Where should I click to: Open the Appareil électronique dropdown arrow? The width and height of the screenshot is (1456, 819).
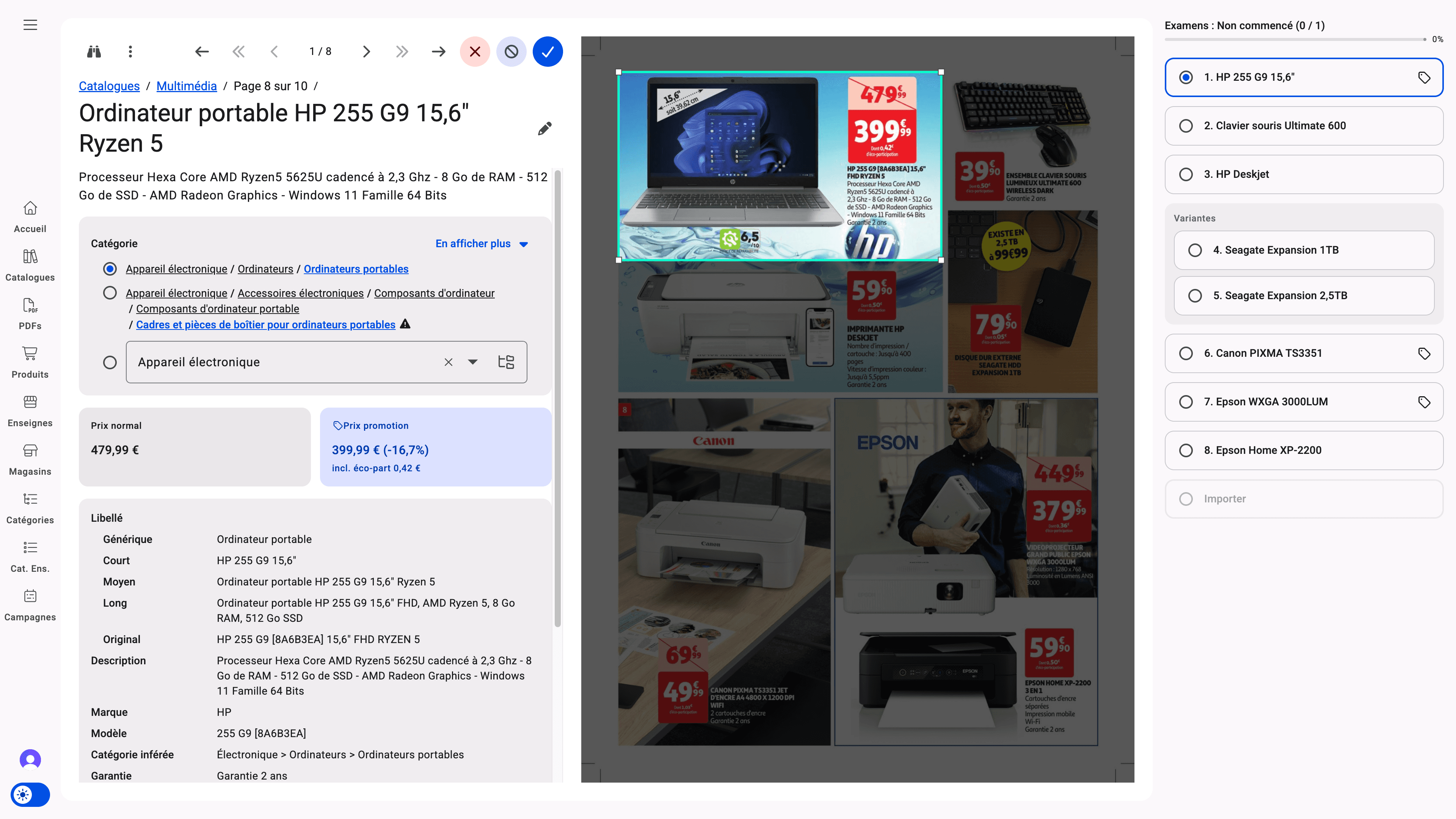tap(472, 362)
